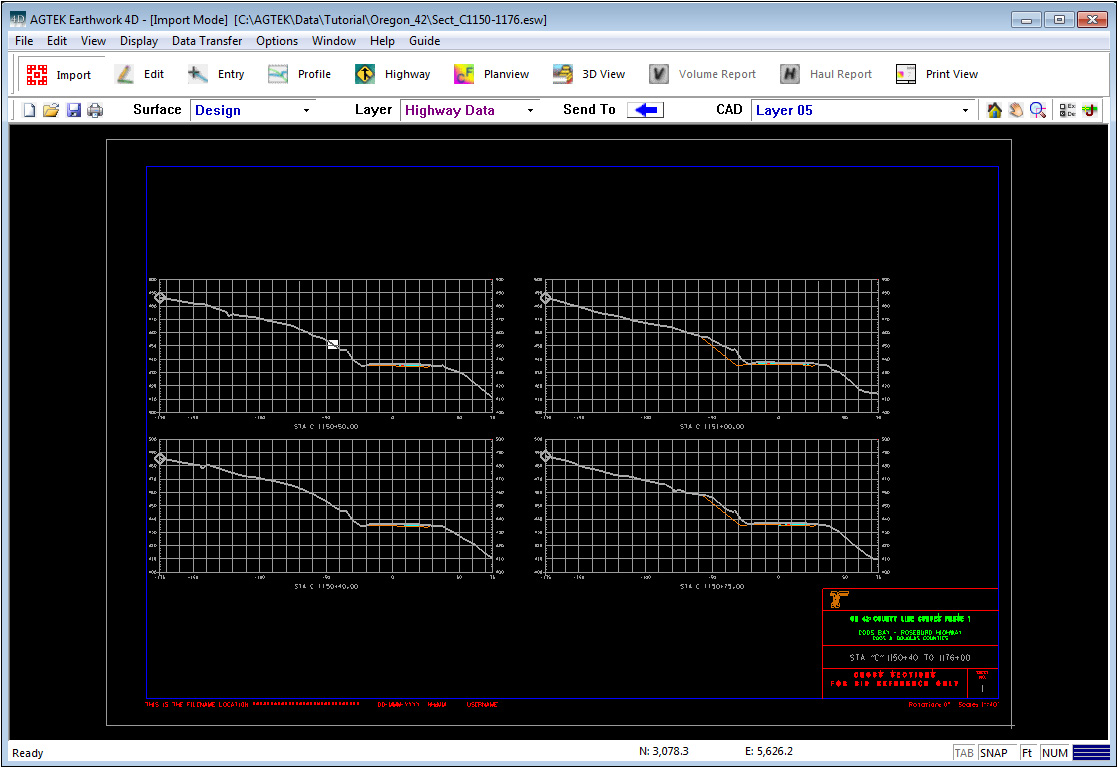Save file using the floppy disk icon
The image size is (1118, 768).
click(x=73, y=110)
